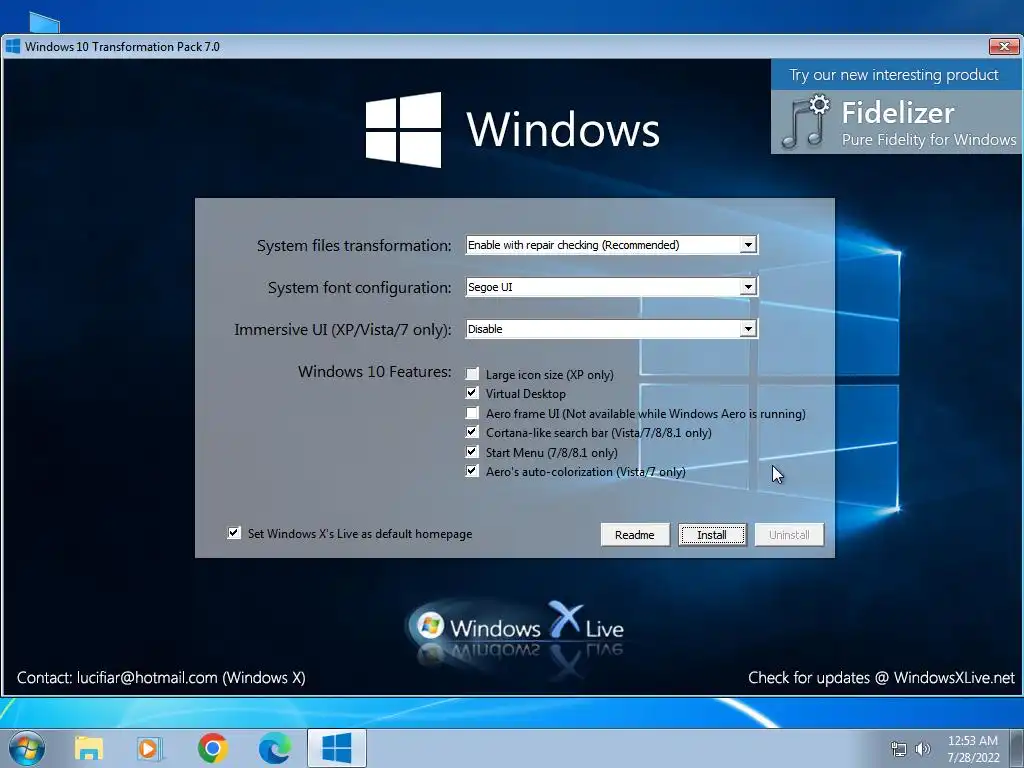The image size is (1024, 768).
Task: Open Google Chrome from the taskbar
Action: (212, 748)
